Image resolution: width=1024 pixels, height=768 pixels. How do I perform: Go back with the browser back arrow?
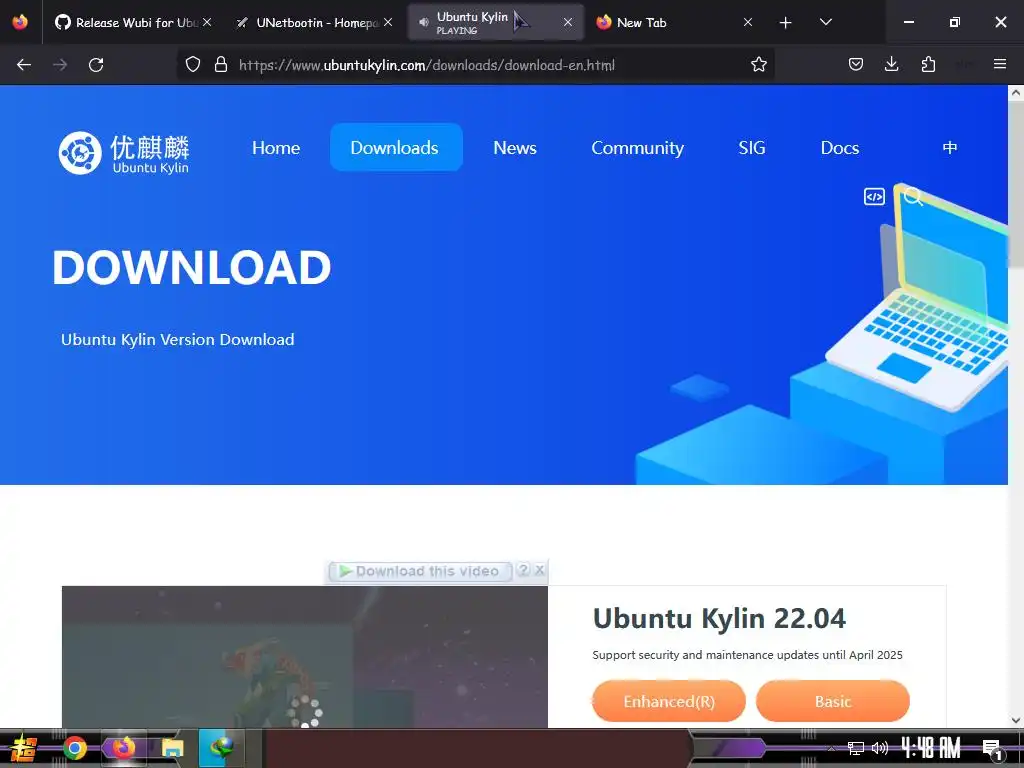point(24,65)
